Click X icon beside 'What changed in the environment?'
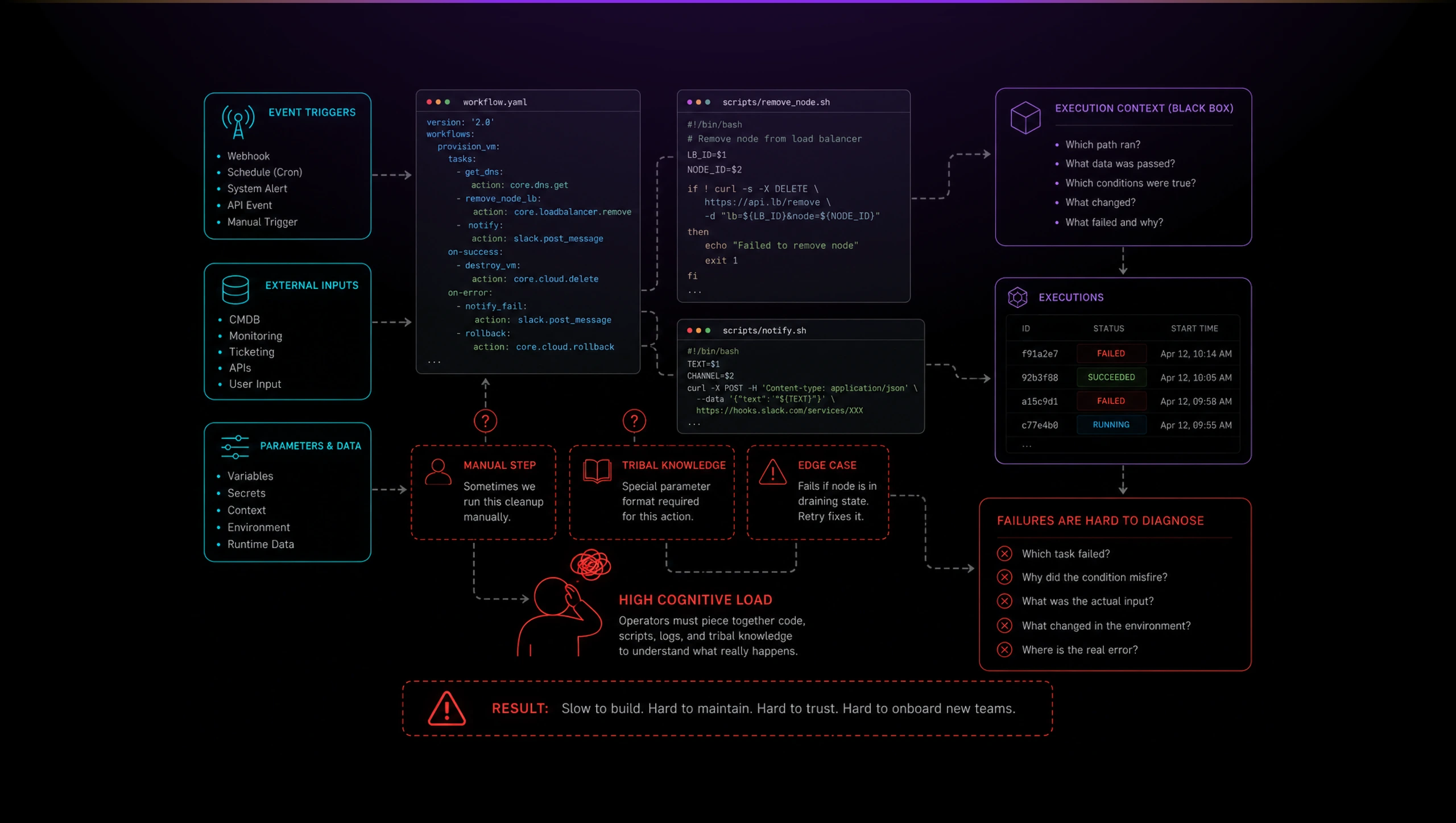Viewport: 1456px width, 823px height. 1004,626
